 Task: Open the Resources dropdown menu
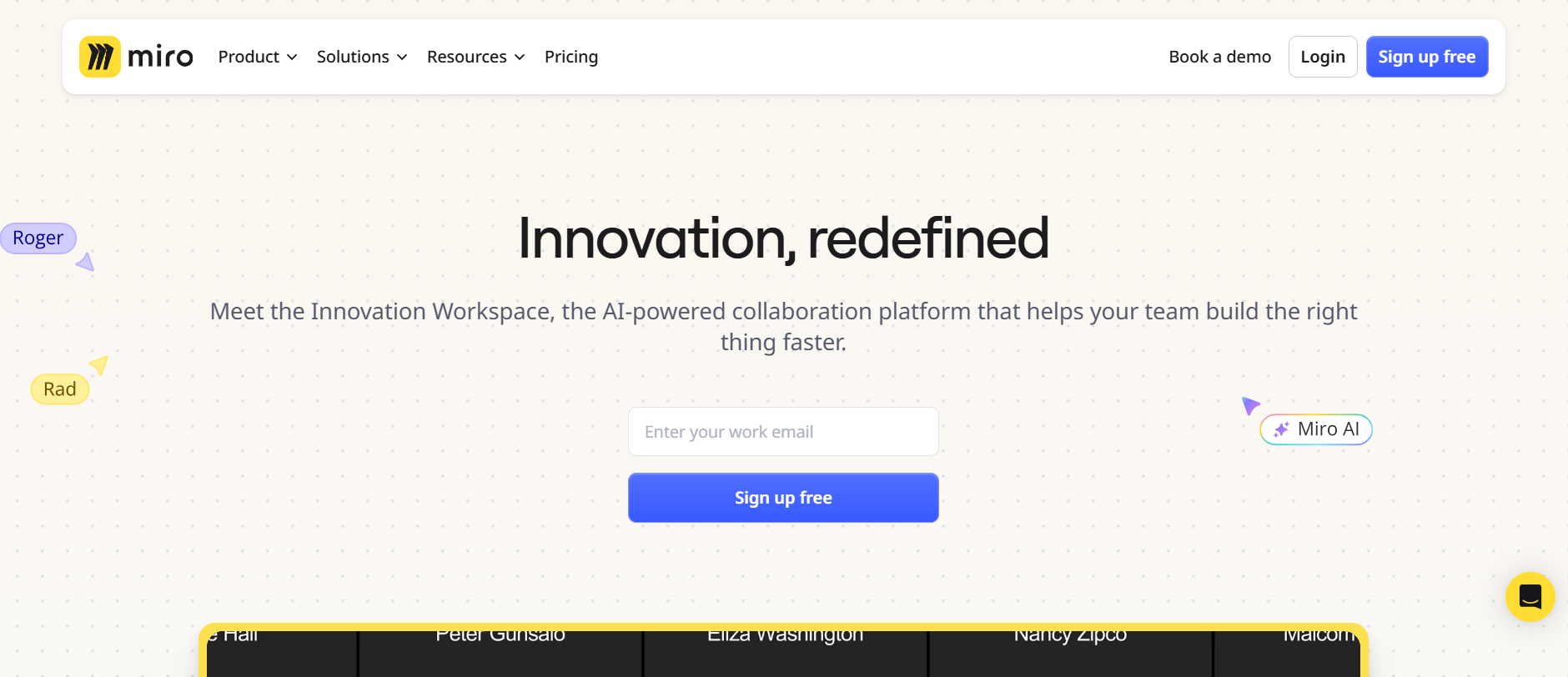475,57
